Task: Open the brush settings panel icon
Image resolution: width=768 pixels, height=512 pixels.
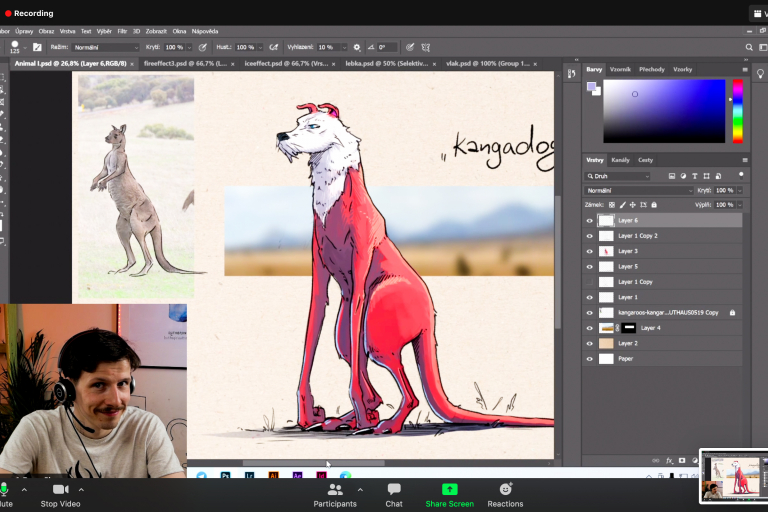Action: [37, 47]
